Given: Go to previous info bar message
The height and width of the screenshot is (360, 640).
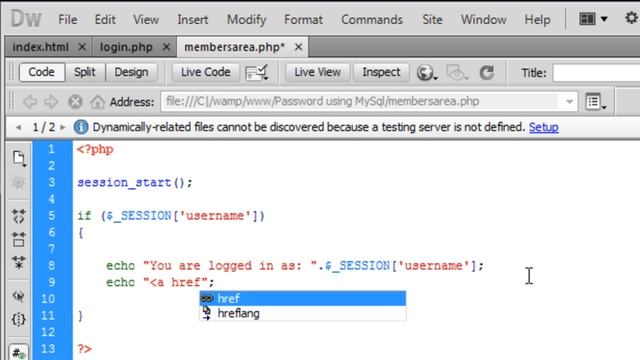Looking at the screenshot, I should tap(18, 127).
